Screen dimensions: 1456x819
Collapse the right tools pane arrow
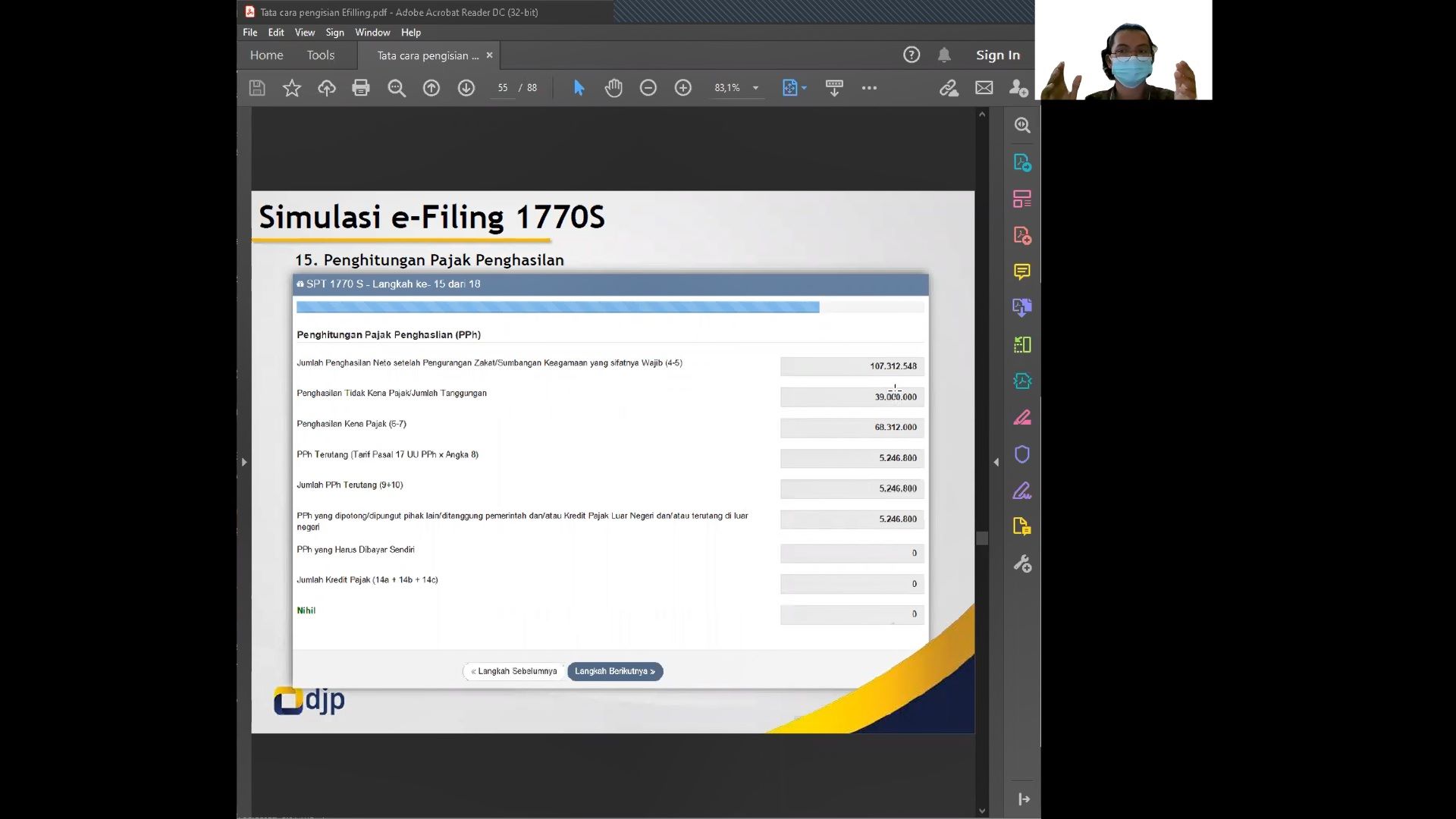[x=996, y=462]
